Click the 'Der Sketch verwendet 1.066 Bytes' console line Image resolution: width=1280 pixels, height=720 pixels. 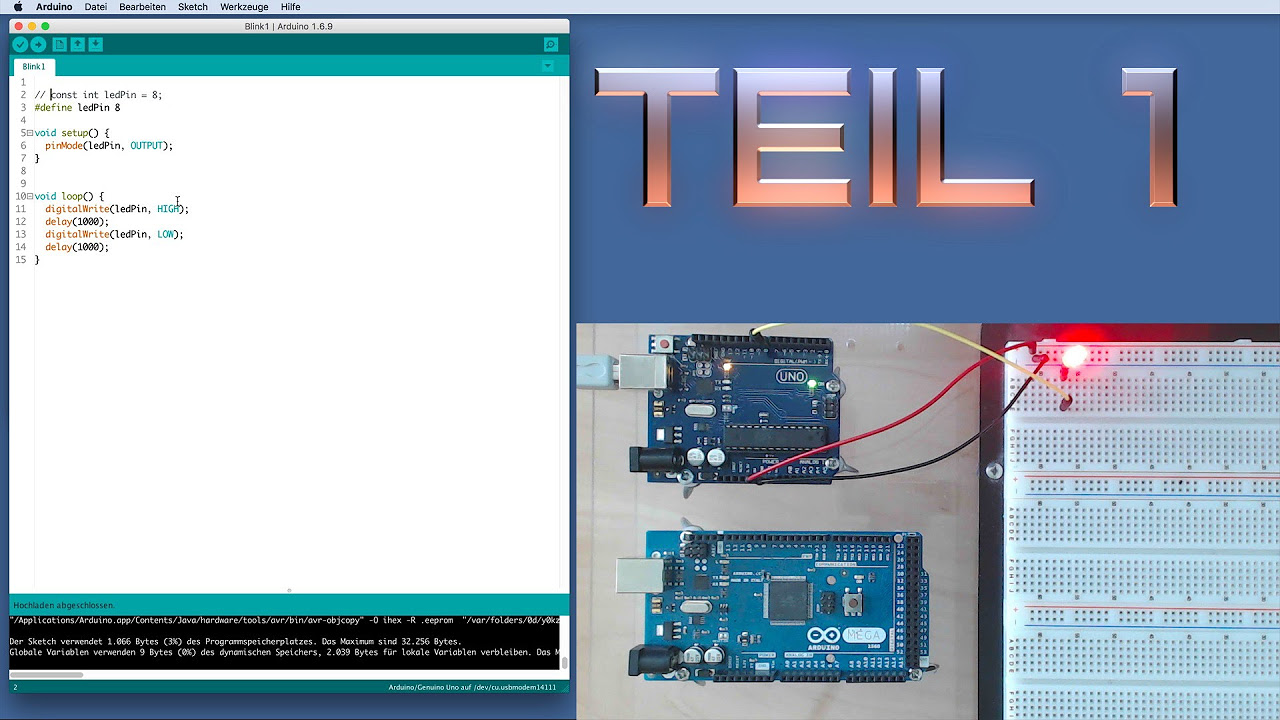235,641
